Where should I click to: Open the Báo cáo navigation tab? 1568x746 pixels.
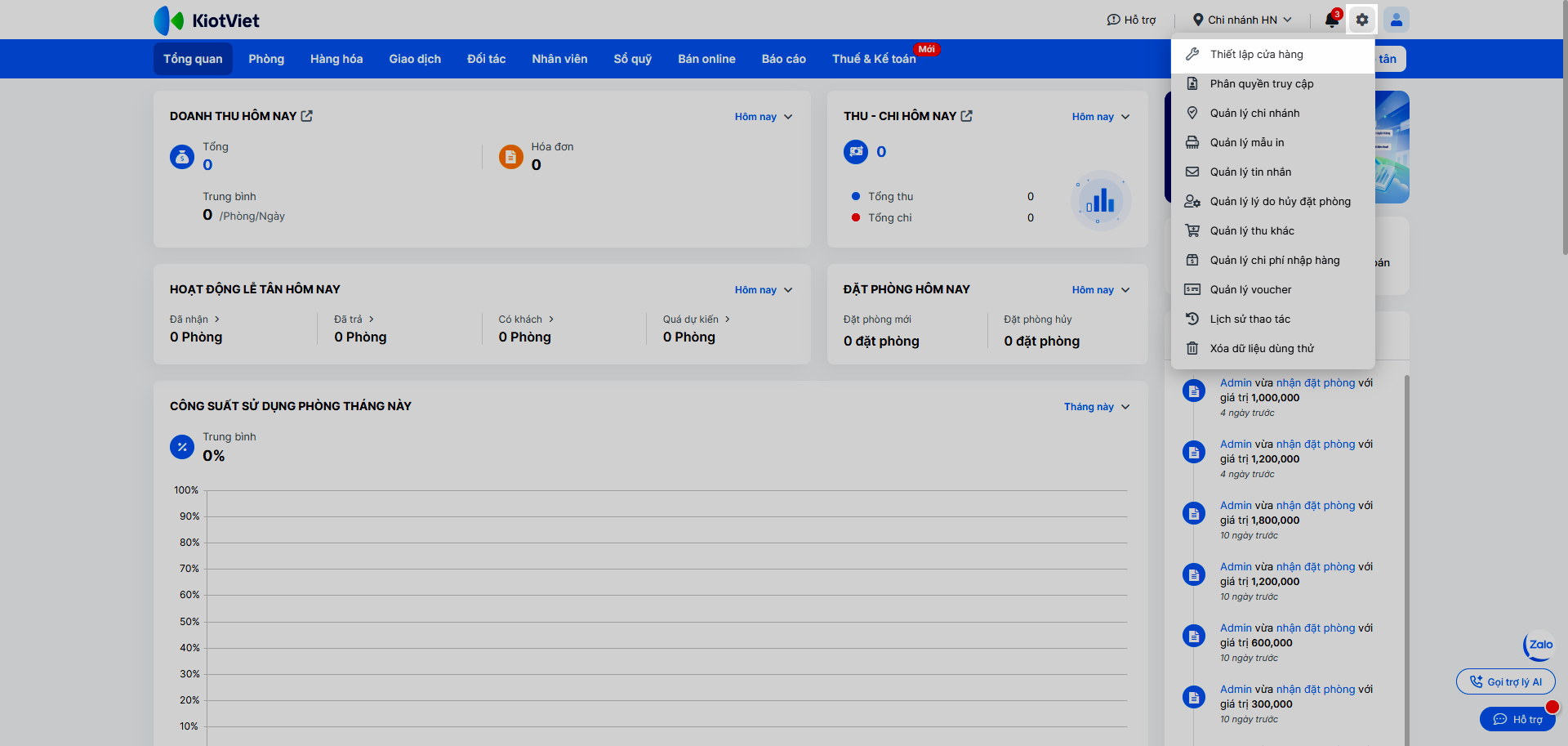tap(783, 59)
